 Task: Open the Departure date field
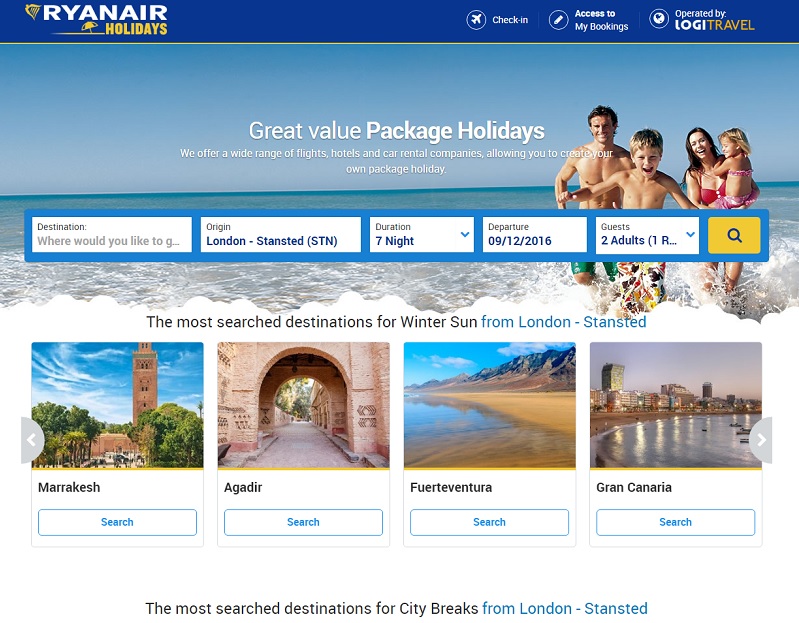click(x=535, y=235)
